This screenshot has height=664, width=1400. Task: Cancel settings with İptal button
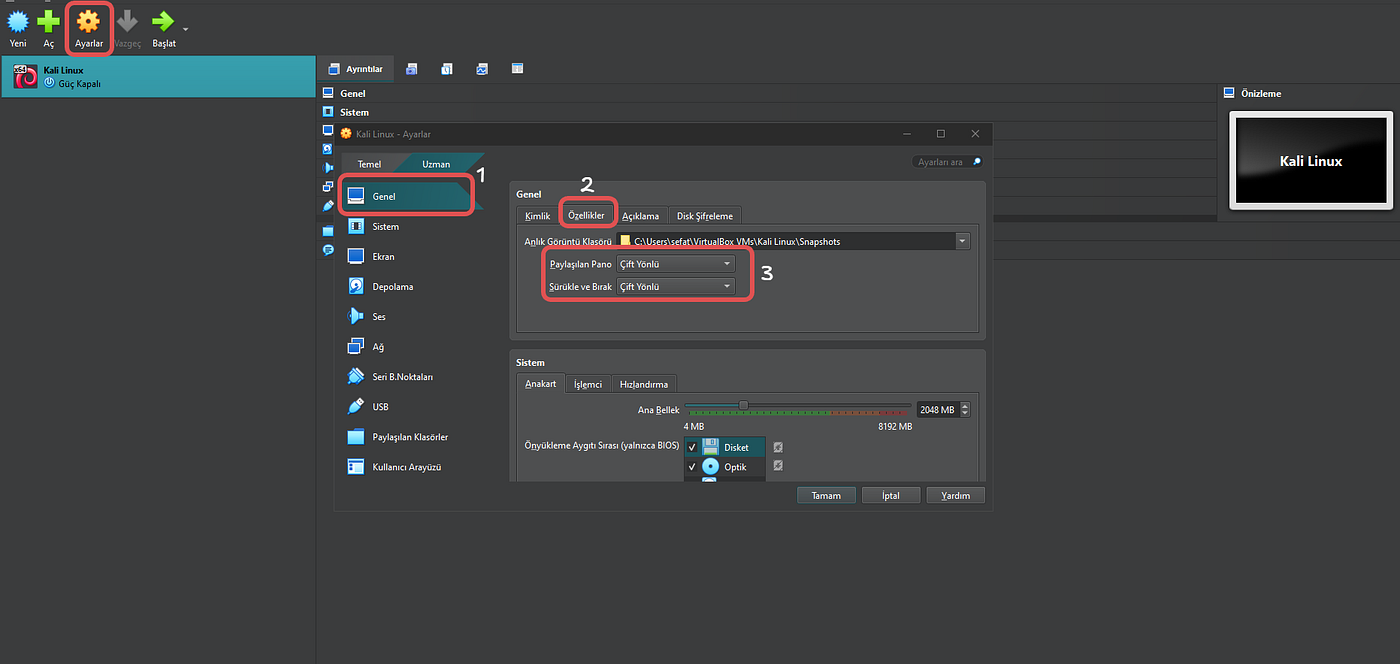(890, 495)
